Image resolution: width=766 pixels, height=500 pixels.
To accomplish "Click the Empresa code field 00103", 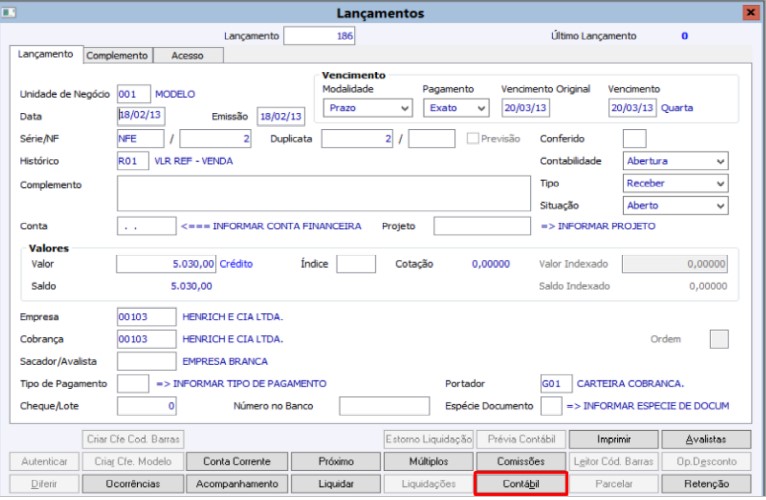I will point(147,317).
